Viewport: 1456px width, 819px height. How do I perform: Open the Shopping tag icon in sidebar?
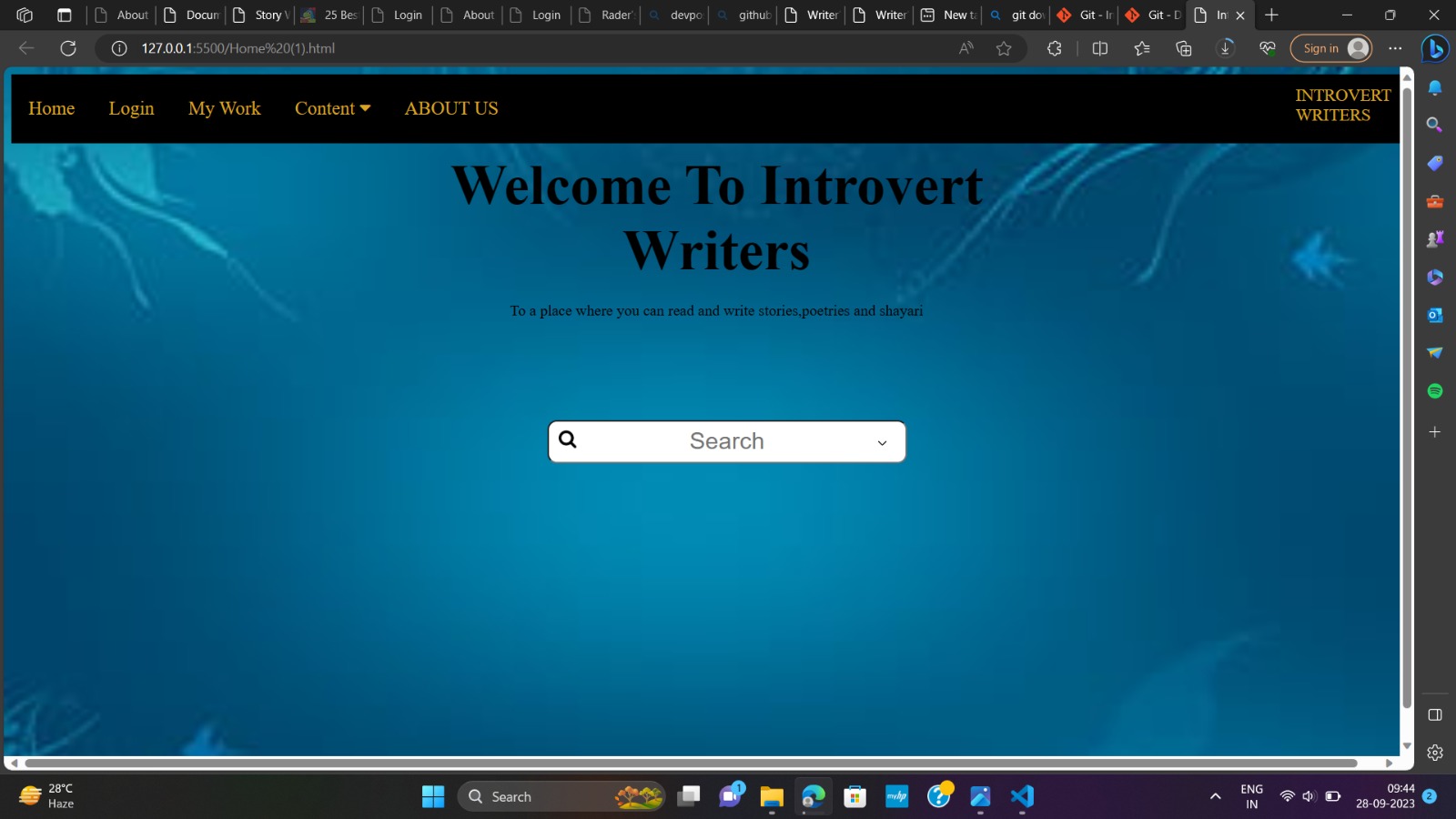[1435, 163]
